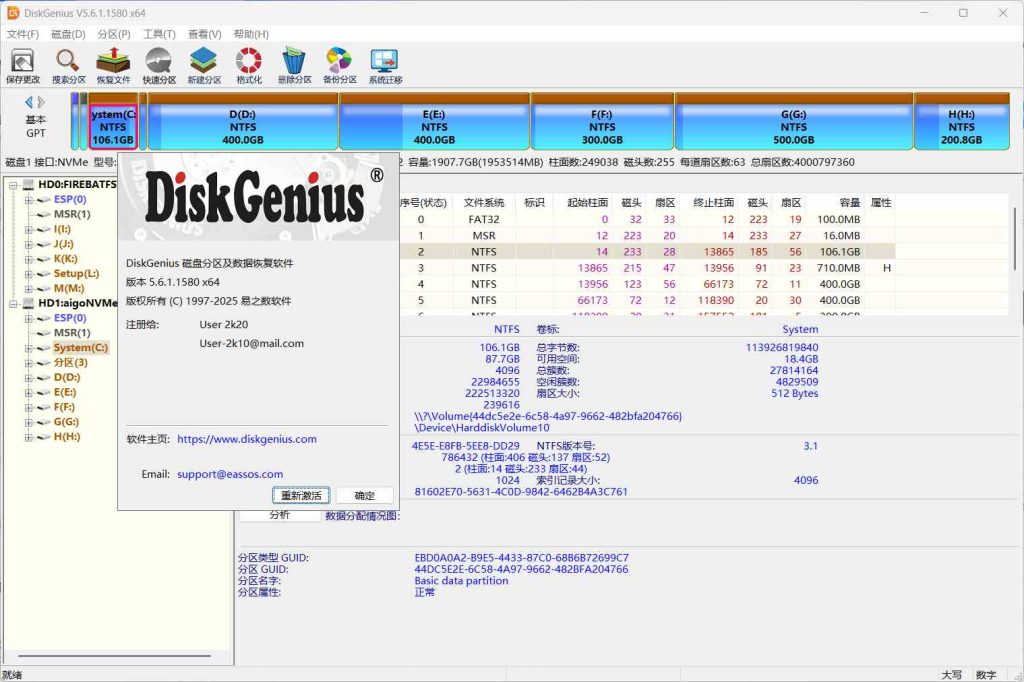This screenshot has height=682, width=1024.
Task: Click the 保存更改 (save changes) toolbar icon
Action: (x=23, y=66)
